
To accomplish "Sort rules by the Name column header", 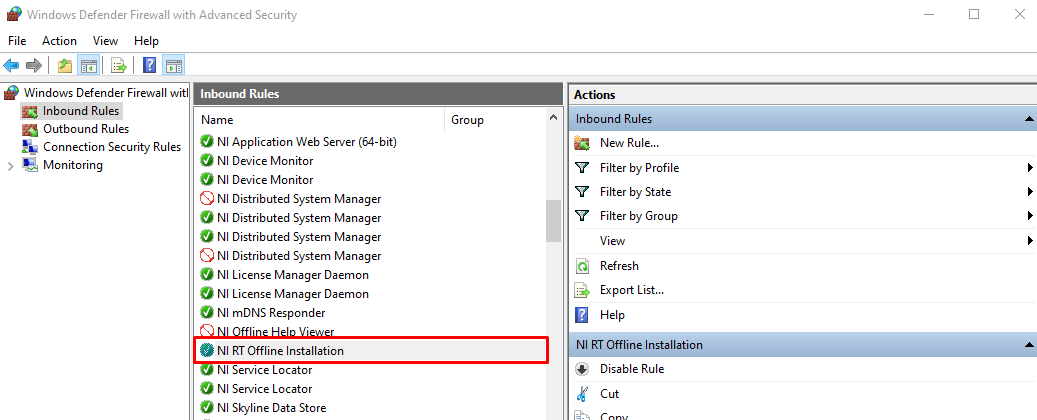I will [321, 120].
